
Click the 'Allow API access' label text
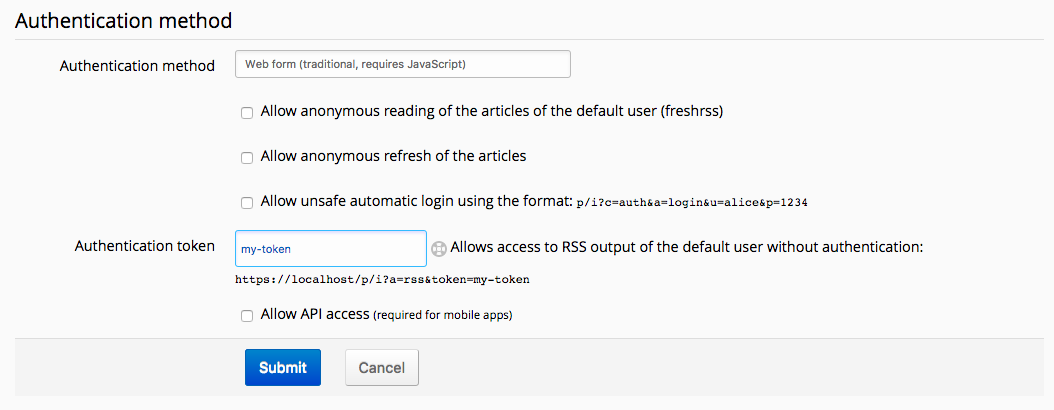tap(315, 314)
